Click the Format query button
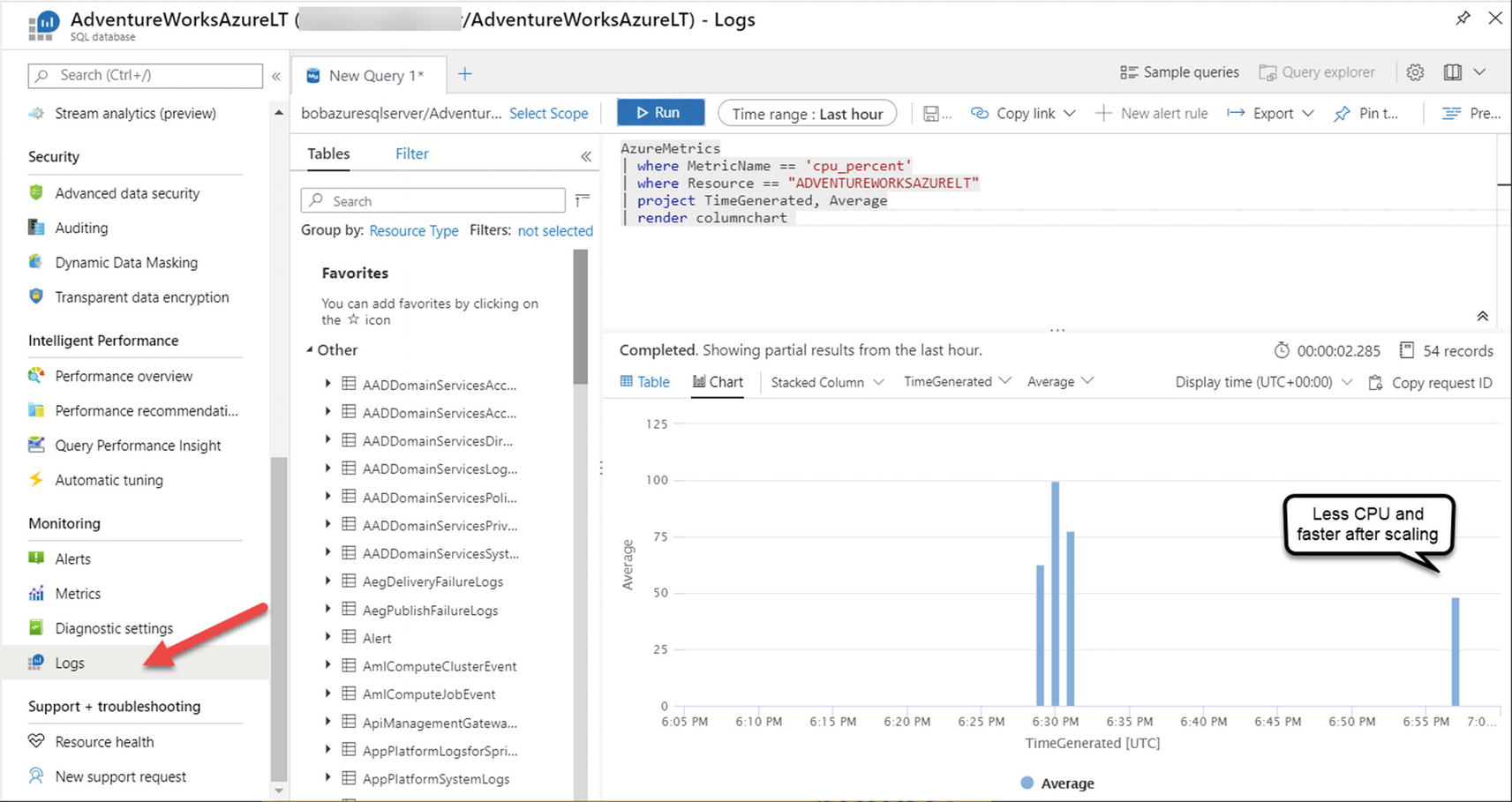The image size is (1512, 802). tap(1471, 113)
